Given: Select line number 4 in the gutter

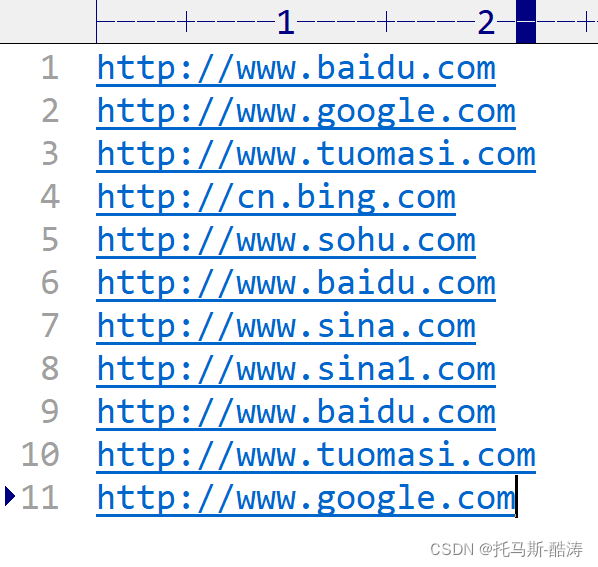Looking at the screenshot, I should pyautogui.click(x=50, y=197).
